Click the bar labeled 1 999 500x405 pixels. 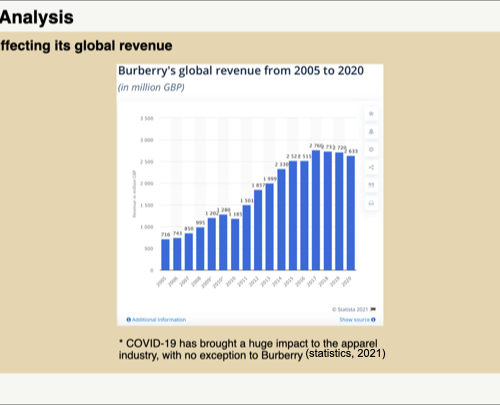tap(270, 227)
